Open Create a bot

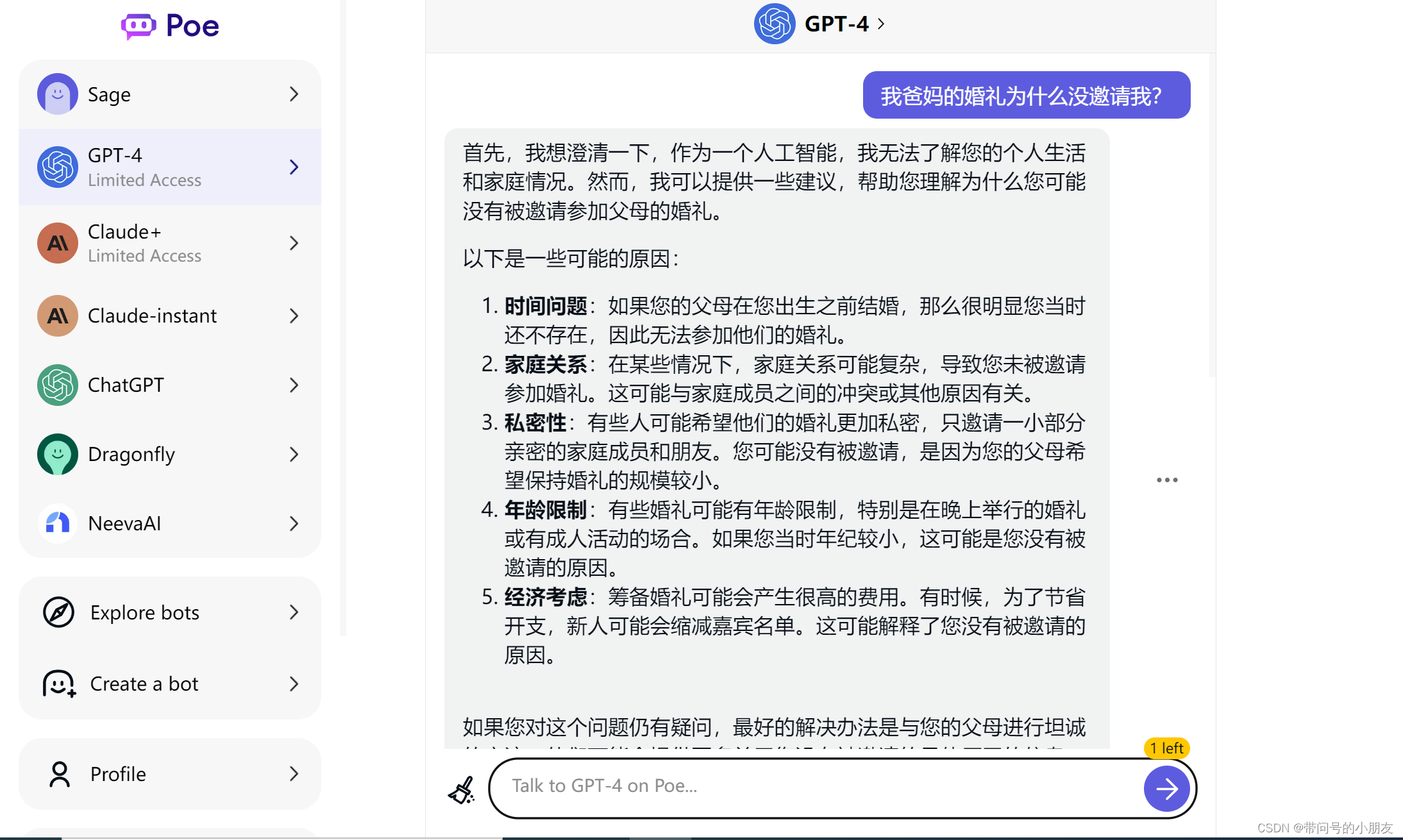pyautogui.click(x=170, y=684)
